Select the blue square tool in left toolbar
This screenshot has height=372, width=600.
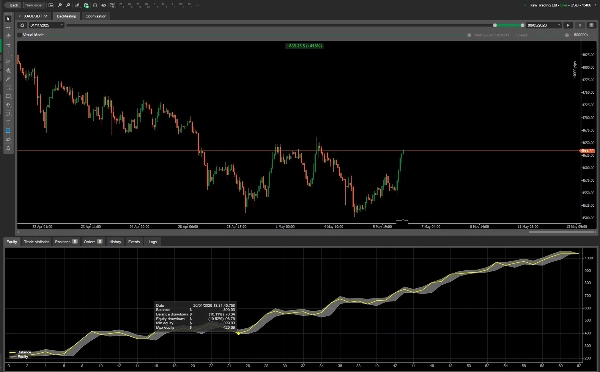click(x=8, y=131)
